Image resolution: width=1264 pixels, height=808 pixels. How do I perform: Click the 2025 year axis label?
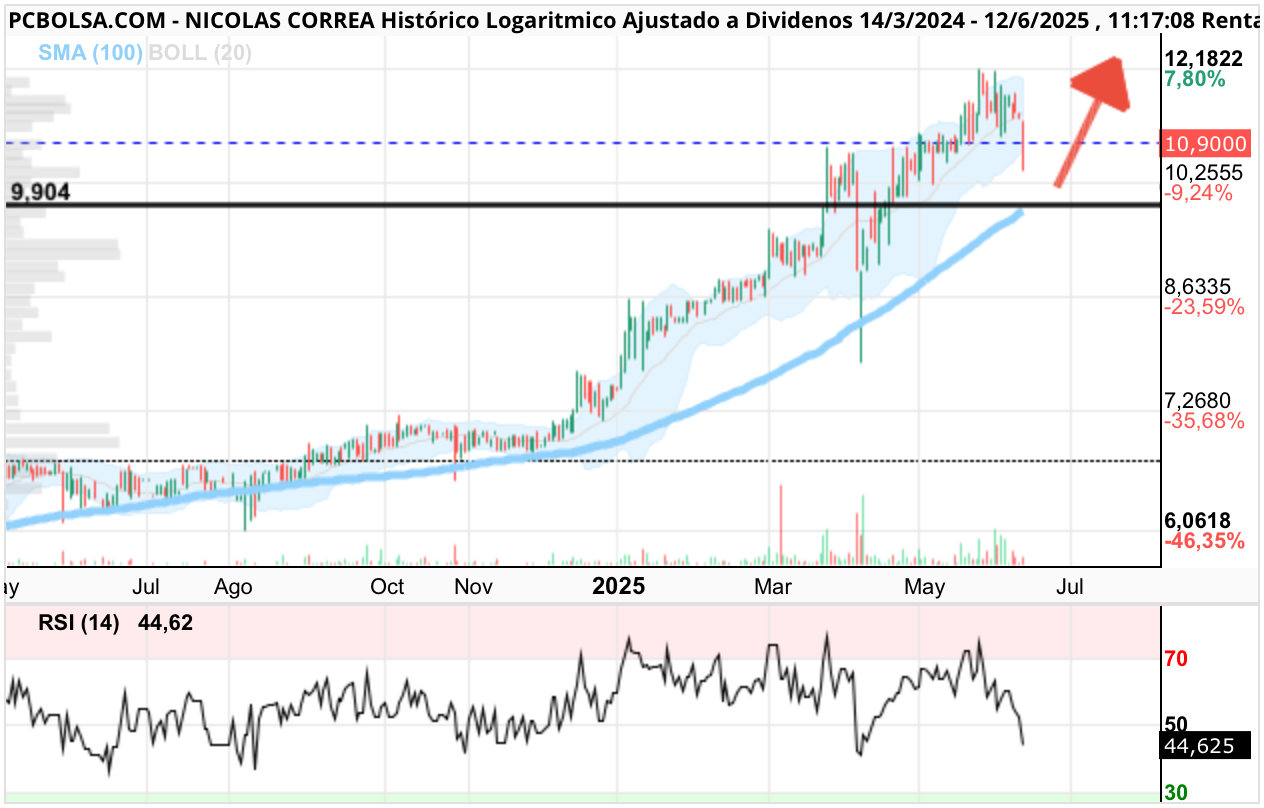(x=619, y=586)
